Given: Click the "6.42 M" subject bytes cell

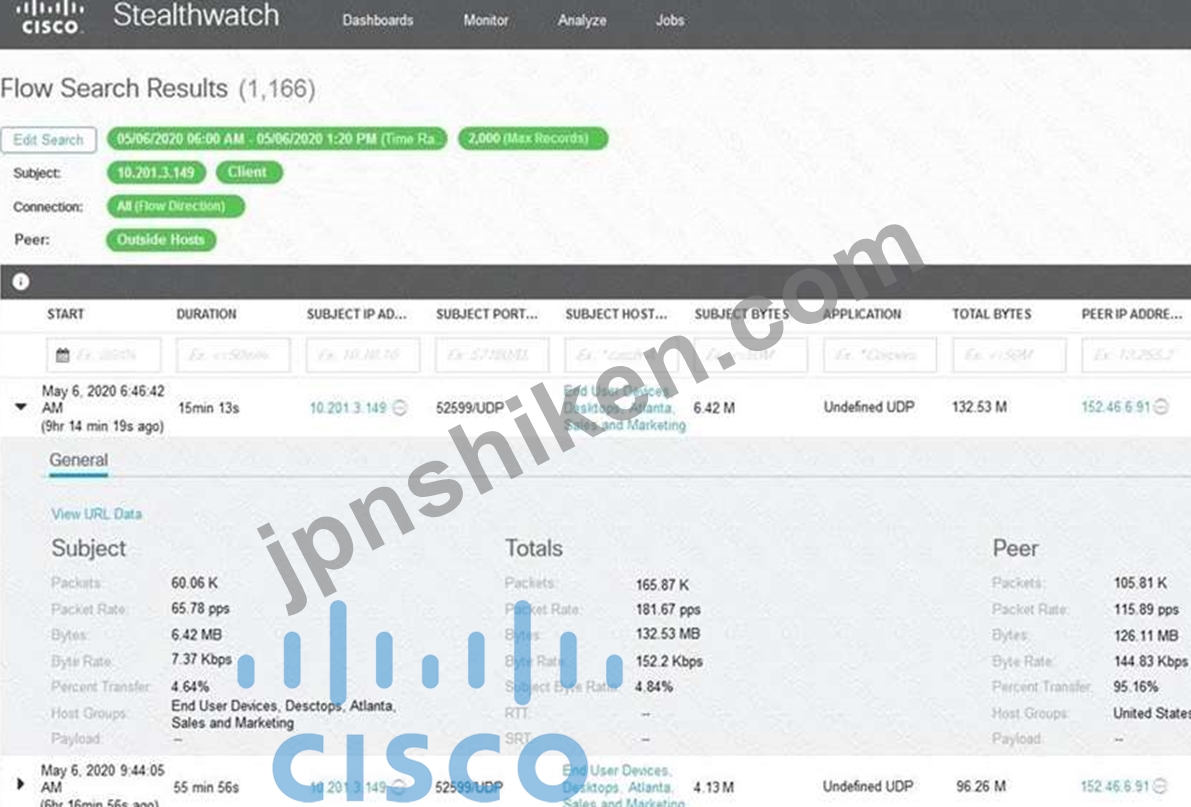Looking at the screenshot, I should coord(714,408).
